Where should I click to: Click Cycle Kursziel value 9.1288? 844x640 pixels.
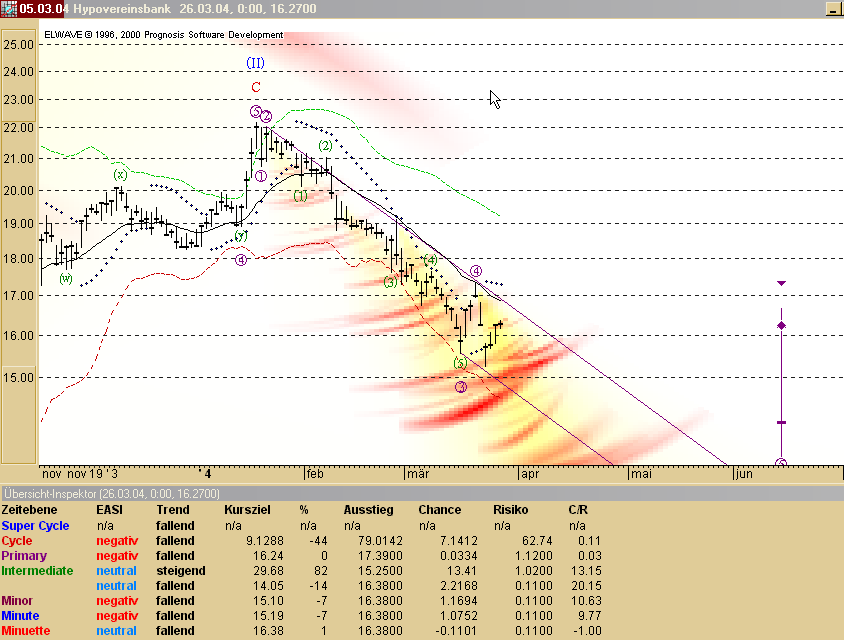[x=265, y=541]
